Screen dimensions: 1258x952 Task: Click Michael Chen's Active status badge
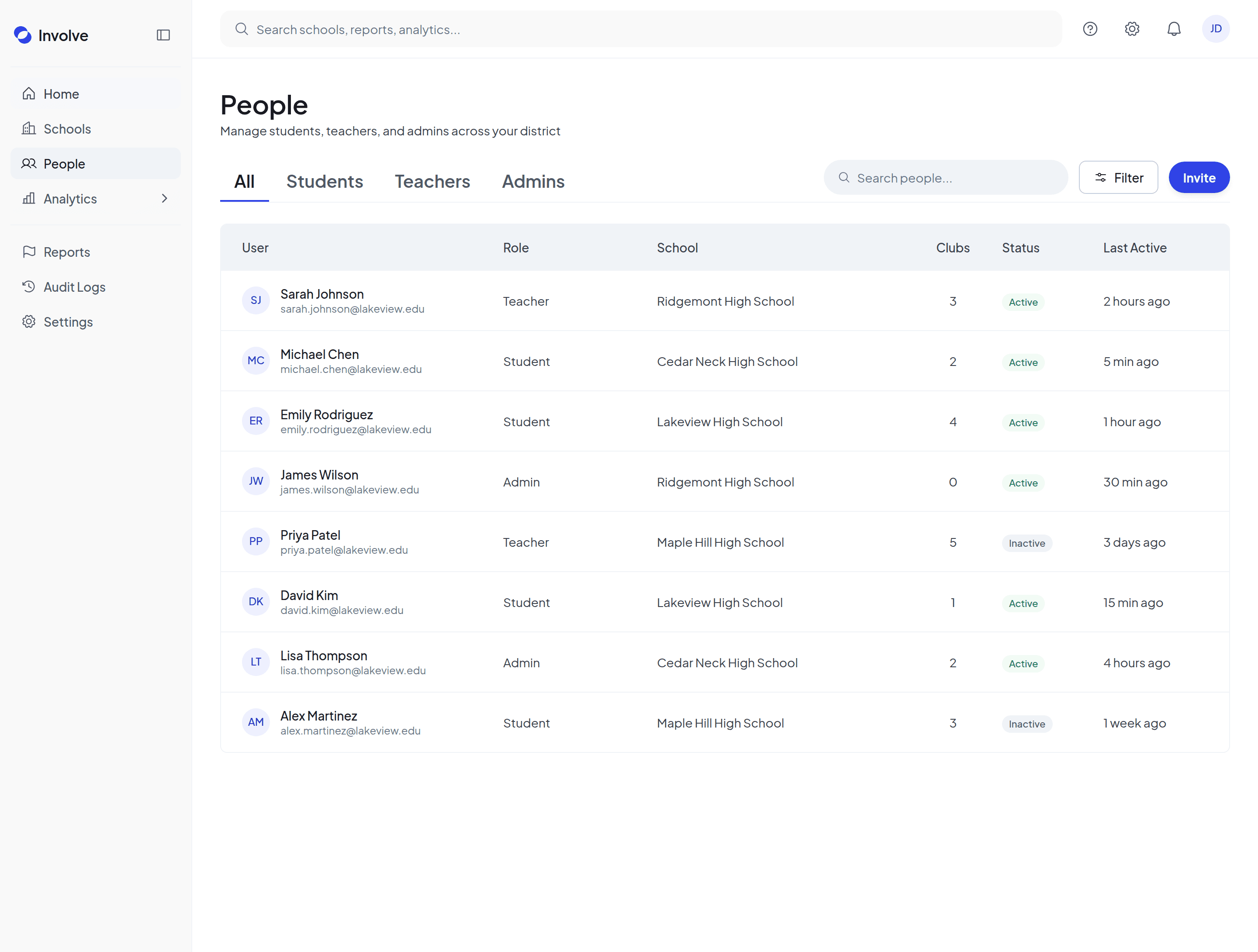[1023, 362]
